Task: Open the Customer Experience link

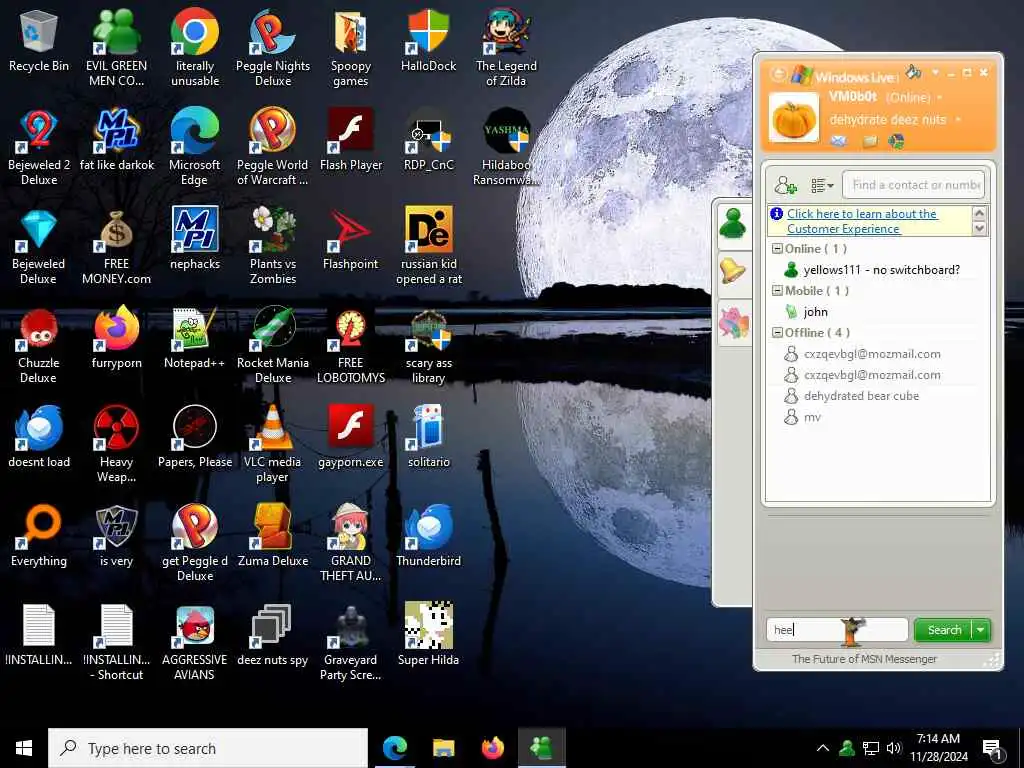Action: tap(861, 221)
